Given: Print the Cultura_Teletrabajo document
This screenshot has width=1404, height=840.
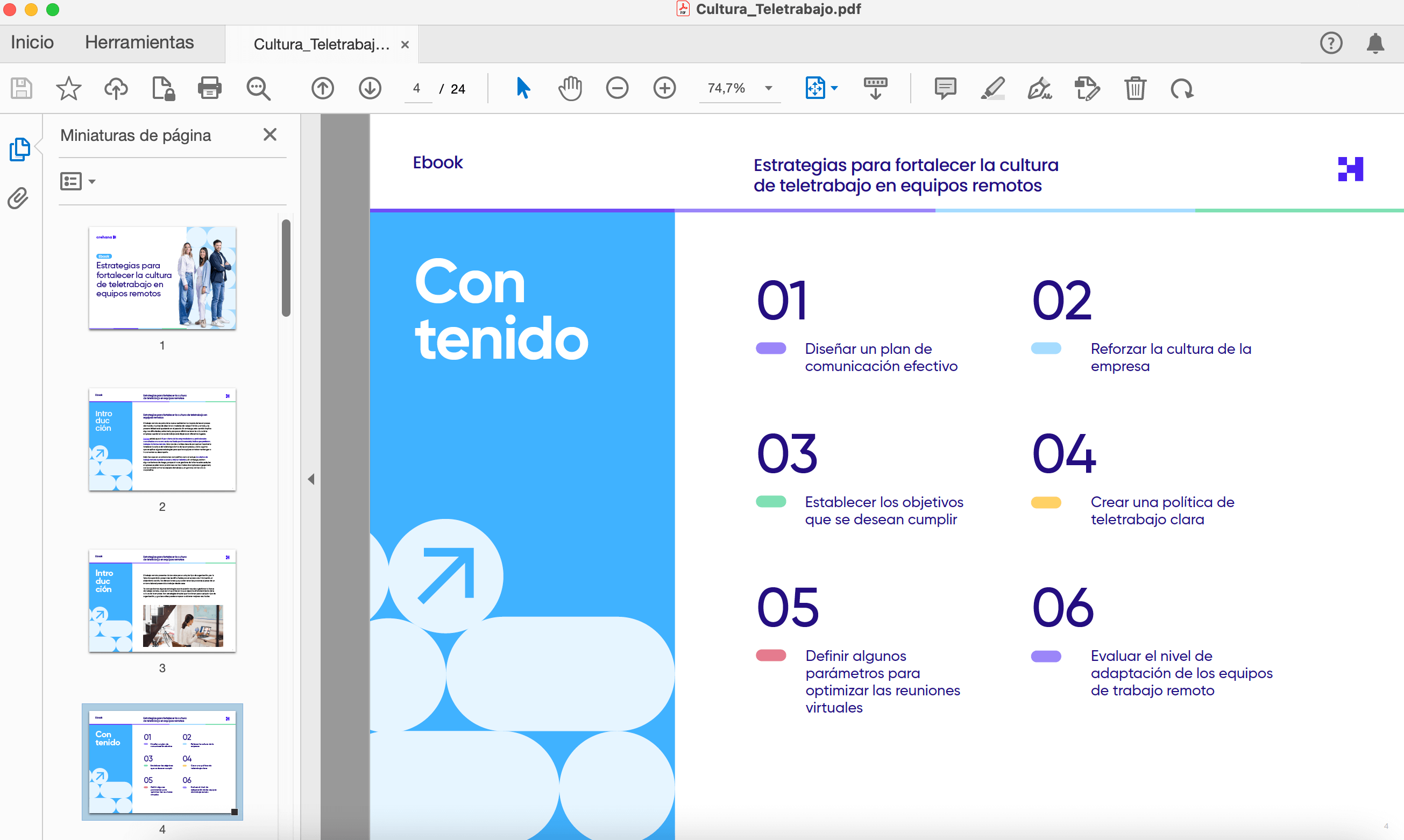Looking at the screenshot, I should point(209,88).
